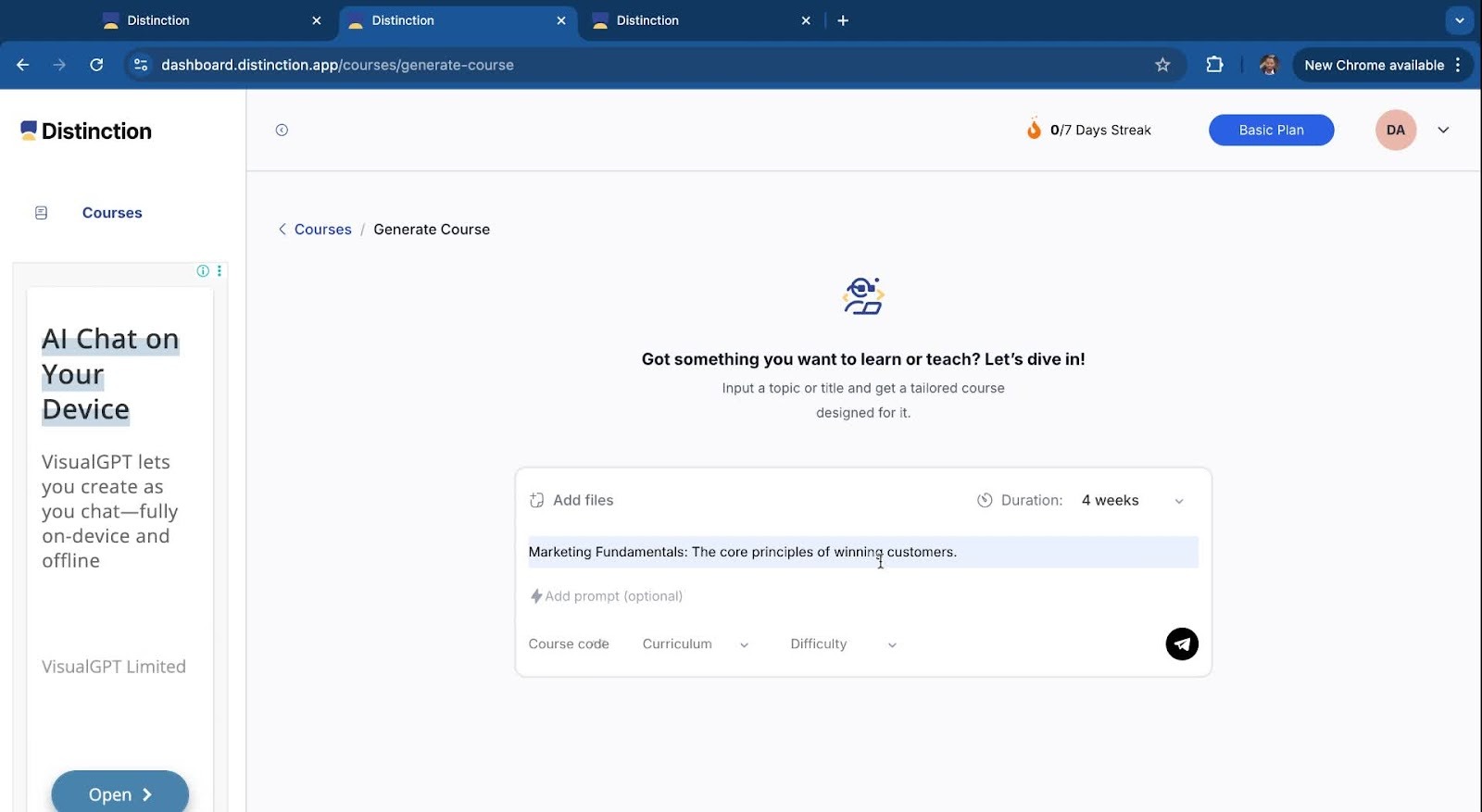Click the ad info icon
The image size is (1482, 812).
(203, 270)
